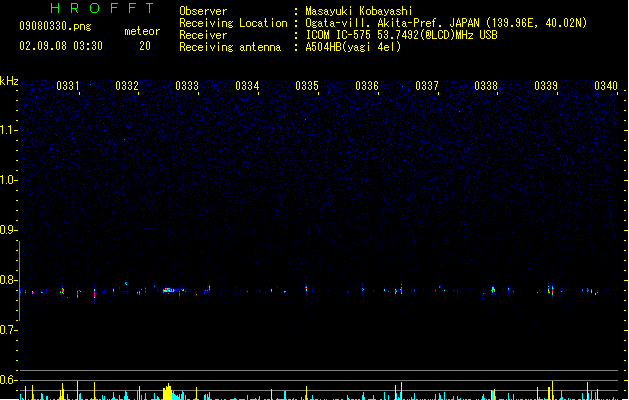Click the date stamp 02.09.08 03:30

click(61, 46)
